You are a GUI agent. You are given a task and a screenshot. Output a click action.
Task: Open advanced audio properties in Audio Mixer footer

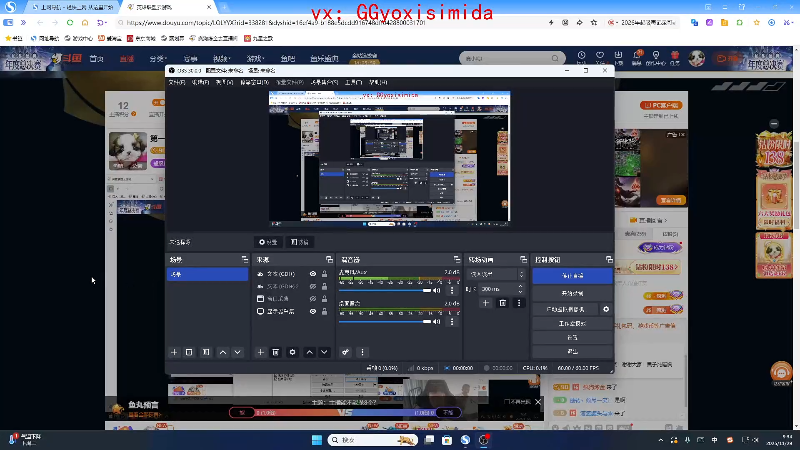(x=345, y=353)
